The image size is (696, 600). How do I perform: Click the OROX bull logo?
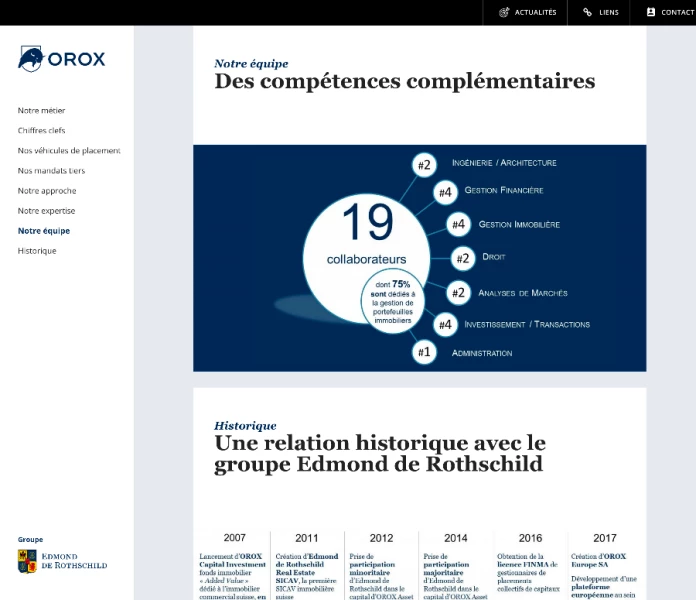pyautogui.click(x=62, y=59)
